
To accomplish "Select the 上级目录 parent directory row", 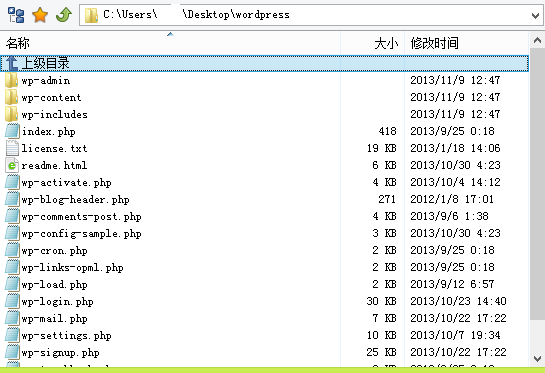I will point(265,63).
